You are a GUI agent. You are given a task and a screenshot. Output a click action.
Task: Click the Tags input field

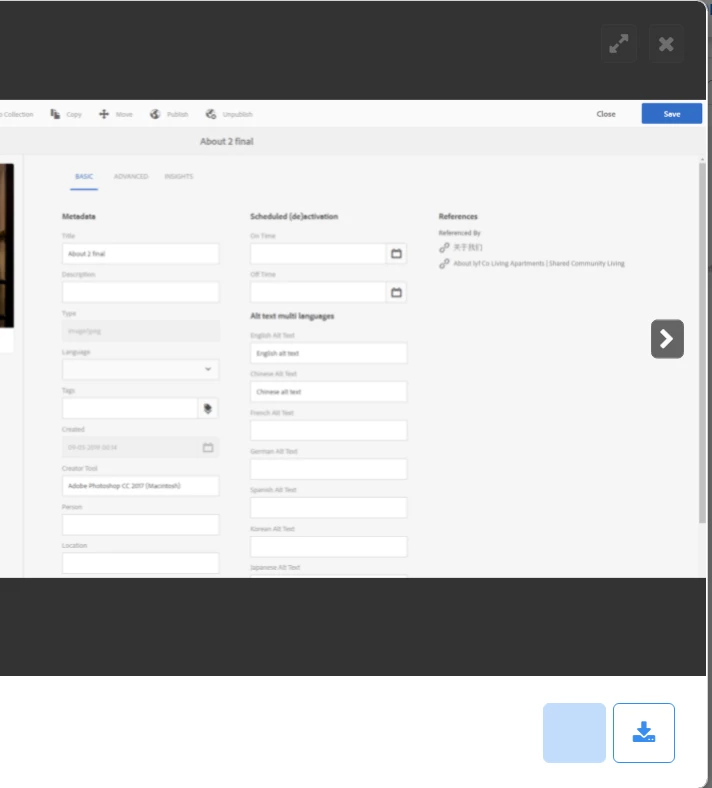[130, 409]
